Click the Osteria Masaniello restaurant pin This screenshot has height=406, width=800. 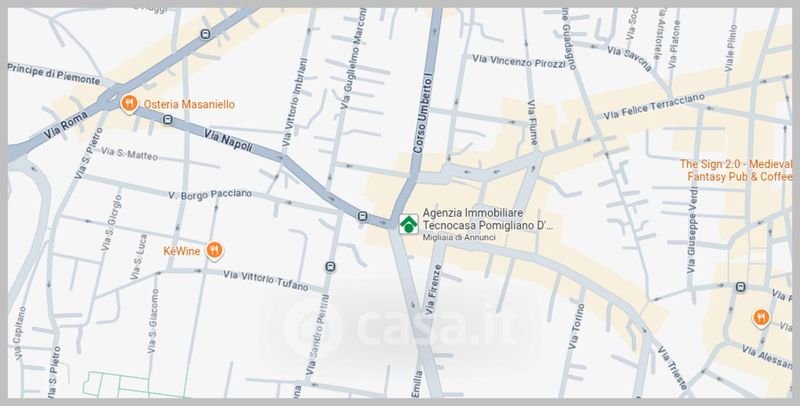pos(129,104)
